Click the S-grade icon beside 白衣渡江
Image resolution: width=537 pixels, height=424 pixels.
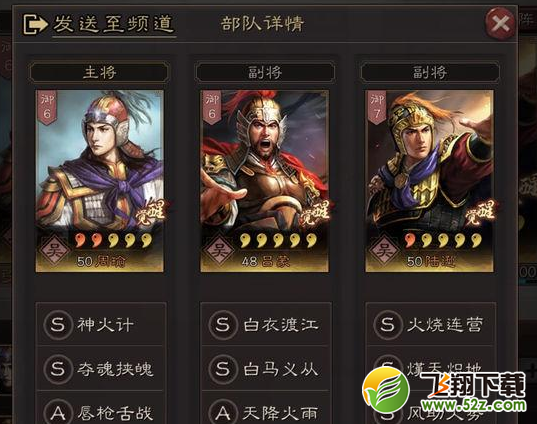click(223, 324)
